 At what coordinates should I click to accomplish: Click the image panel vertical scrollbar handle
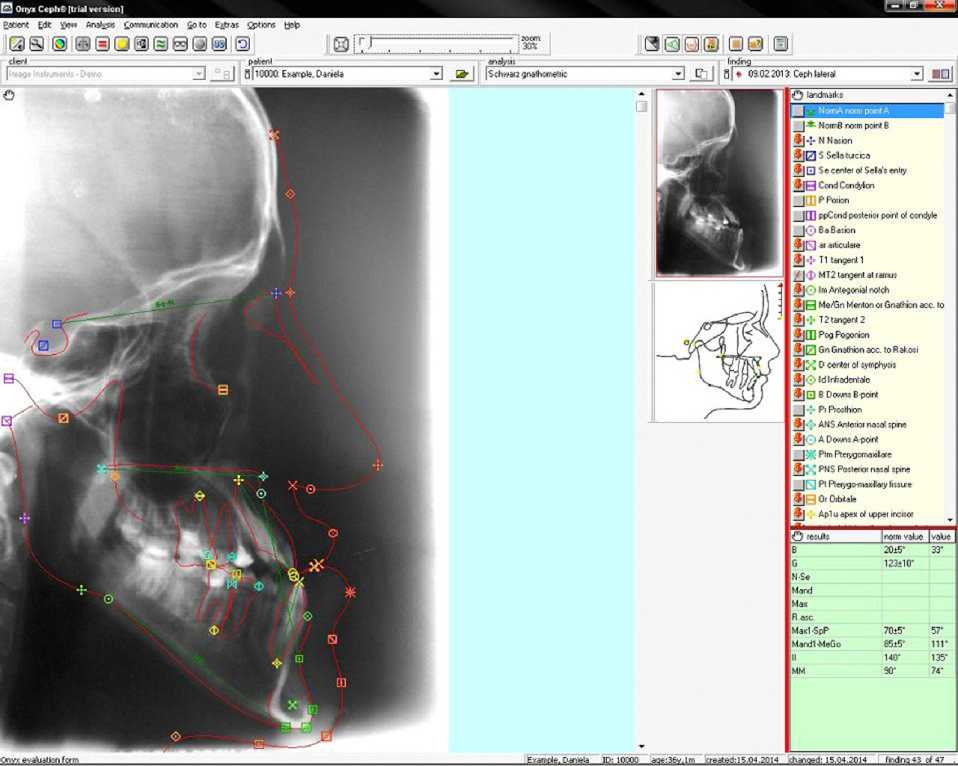(x=641, y=106)
